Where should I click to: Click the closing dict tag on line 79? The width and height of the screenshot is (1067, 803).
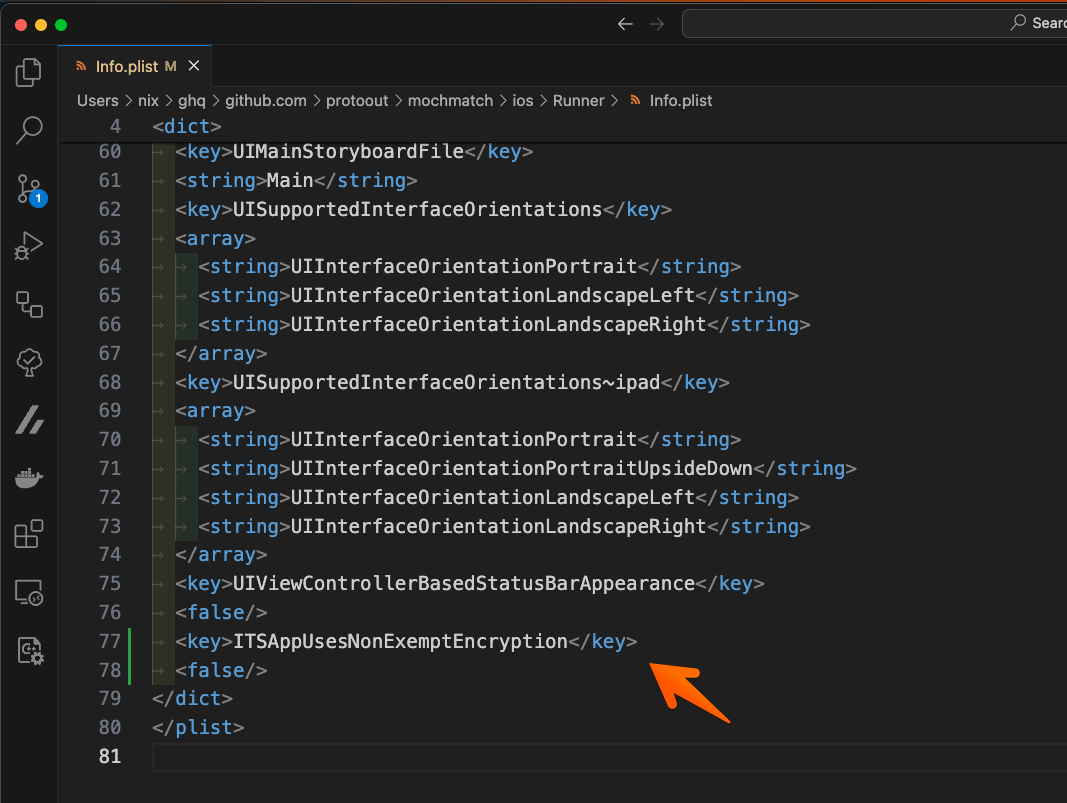pyautogui.click(x=193, y=698)
